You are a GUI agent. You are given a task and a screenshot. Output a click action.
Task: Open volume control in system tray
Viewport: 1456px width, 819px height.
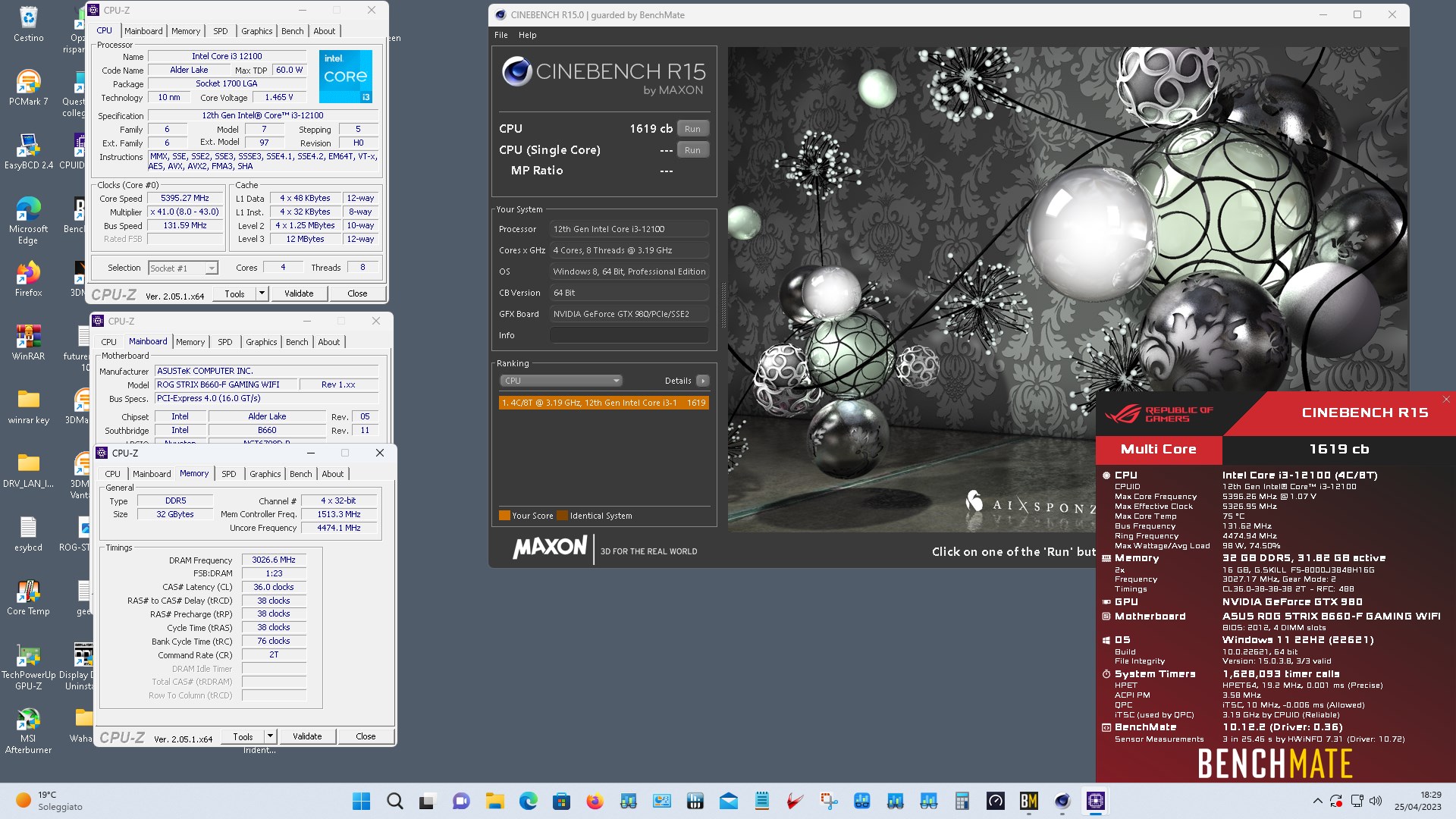(1376, 801)
